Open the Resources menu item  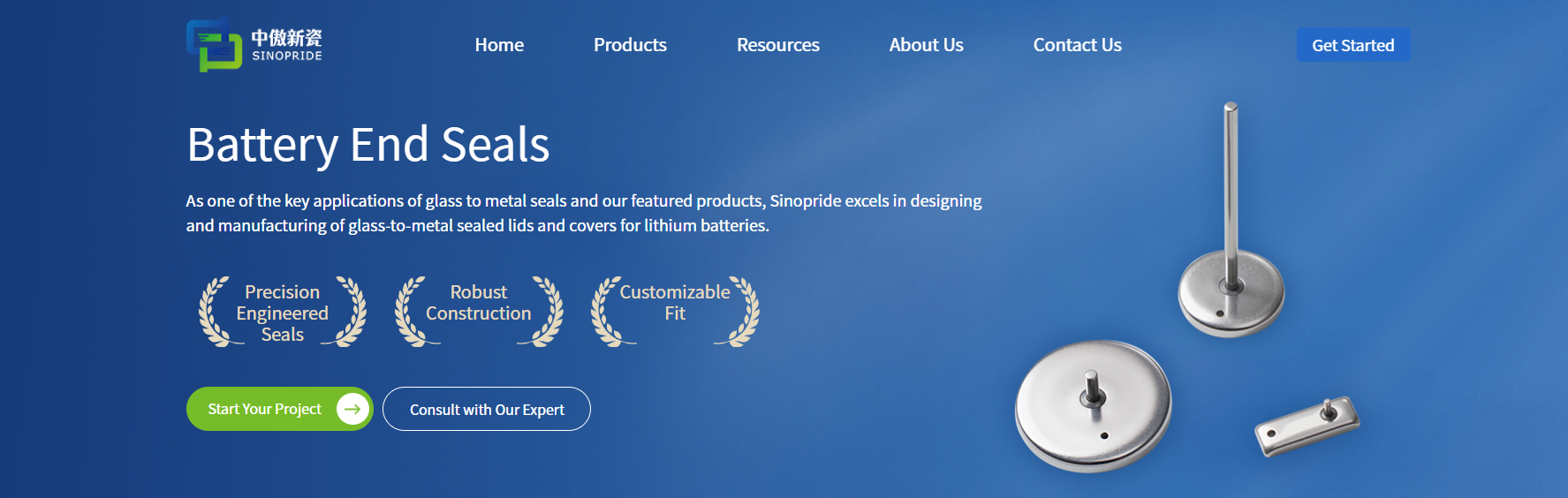coord(777,45)
